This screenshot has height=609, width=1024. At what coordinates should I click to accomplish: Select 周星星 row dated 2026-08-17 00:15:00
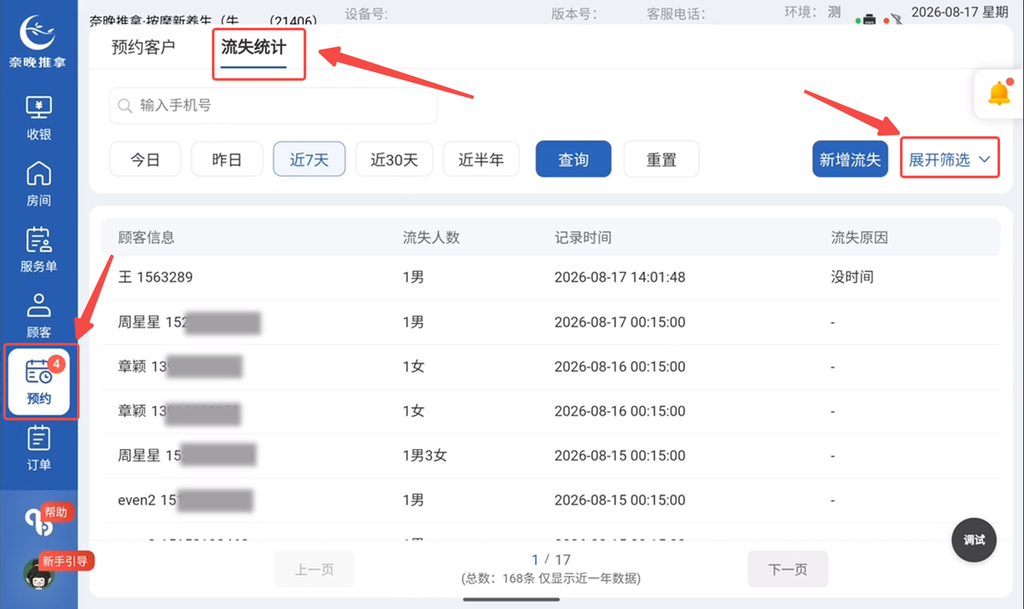[x=551, y=322]
